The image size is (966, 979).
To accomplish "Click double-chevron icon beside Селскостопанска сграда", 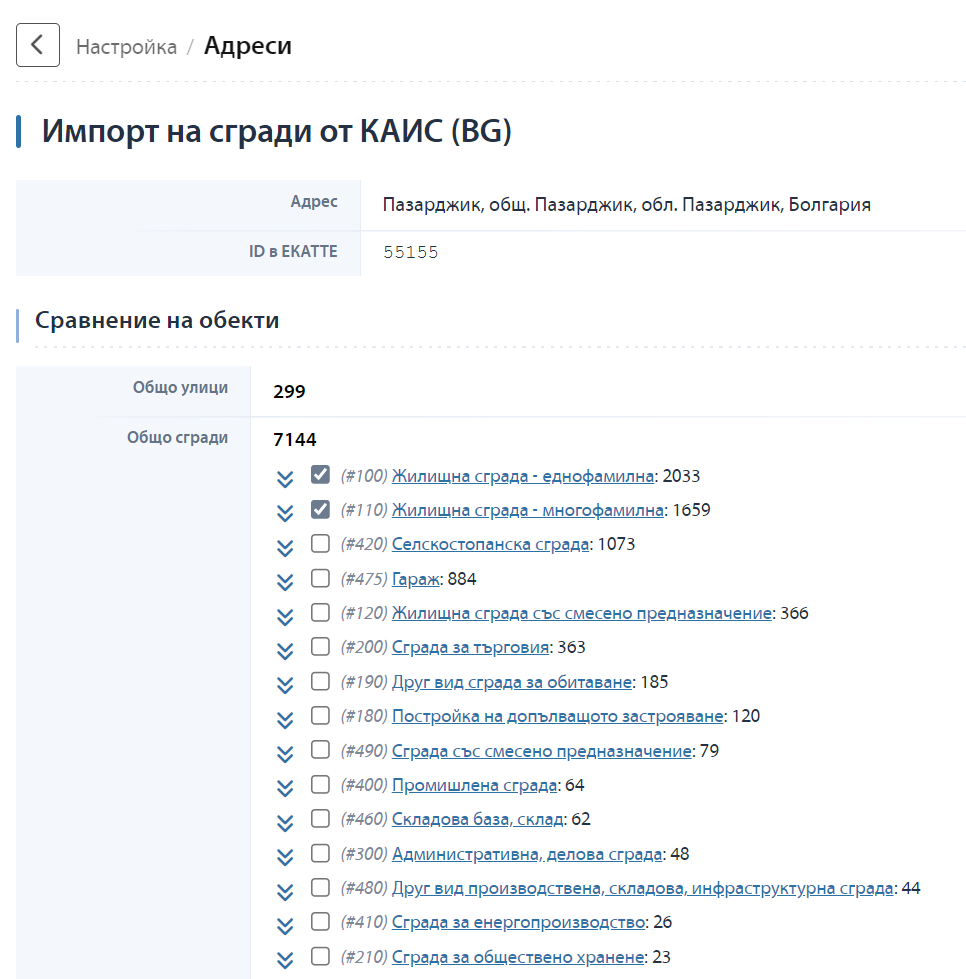I will click(285, 548).
